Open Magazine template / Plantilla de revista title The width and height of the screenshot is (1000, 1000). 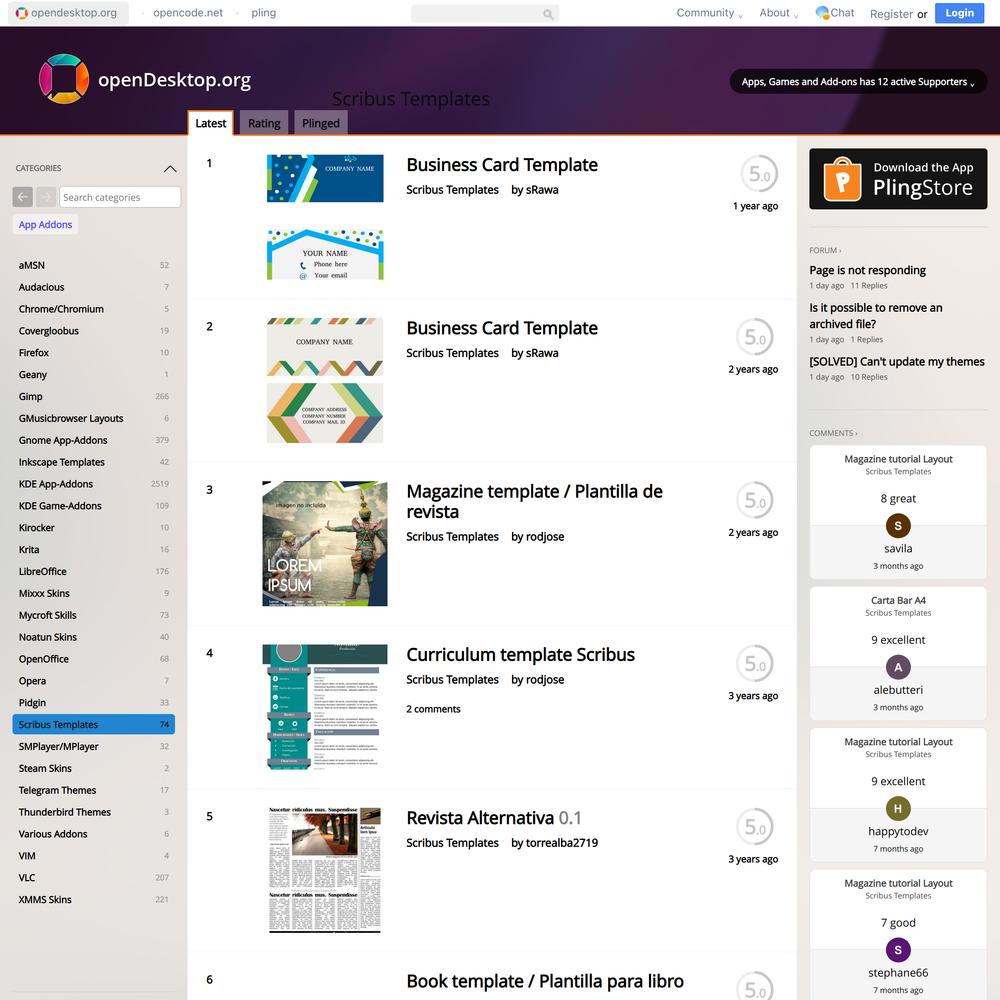click(x=534, y=501)
